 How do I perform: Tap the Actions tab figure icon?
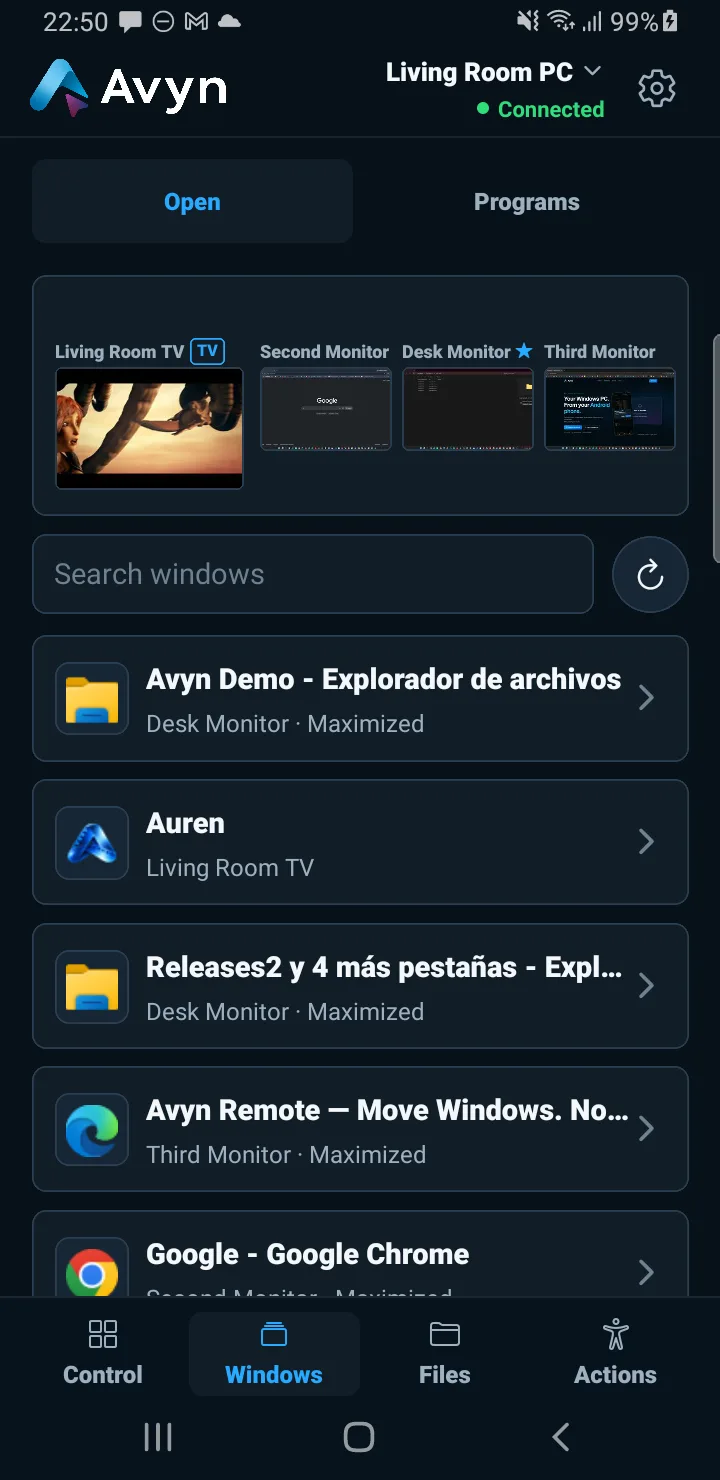point(616,1334)
